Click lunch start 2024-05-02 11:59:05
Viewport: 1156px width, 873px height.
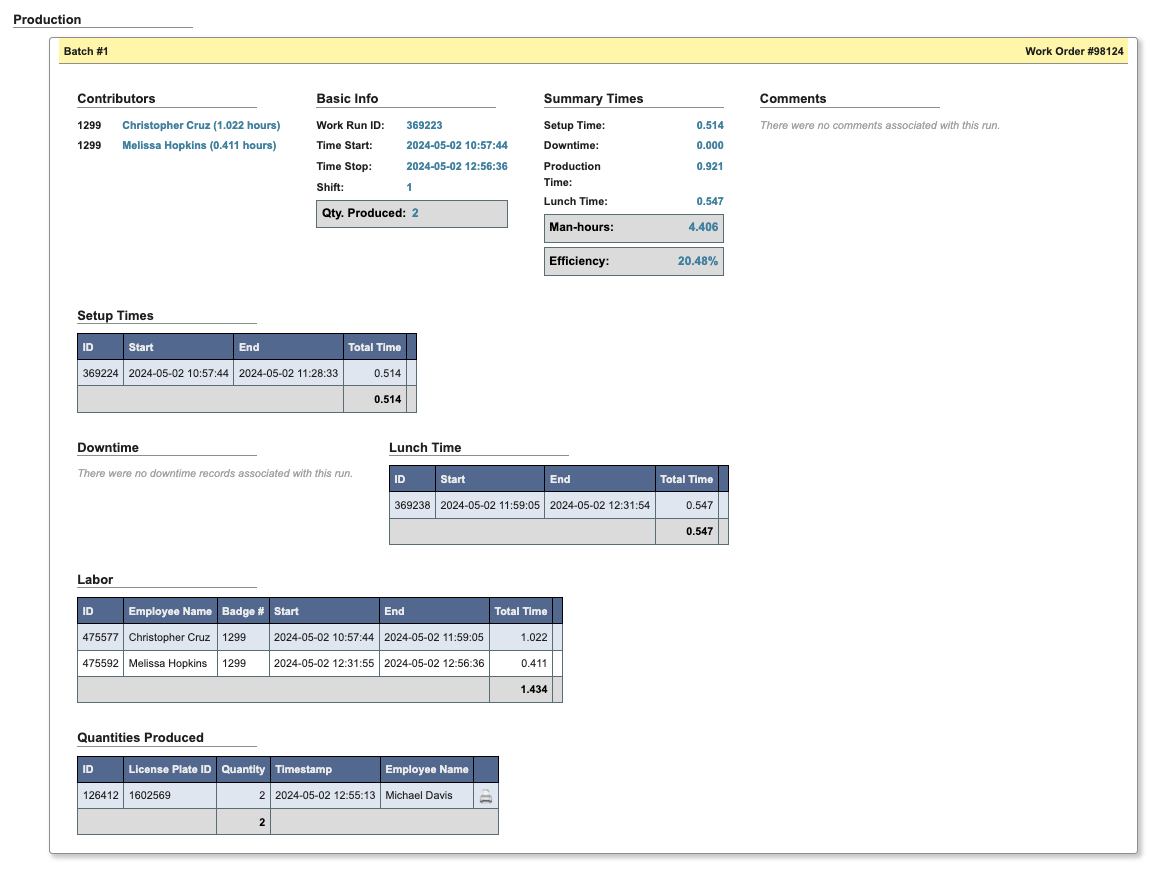[x=490, y=505]
